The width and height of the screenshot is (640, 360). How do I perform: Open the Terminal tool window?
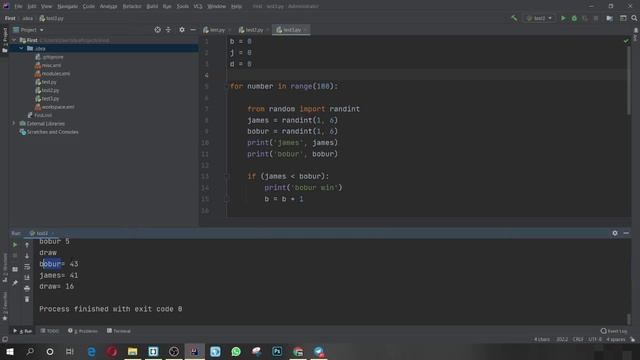click(119, 331)
